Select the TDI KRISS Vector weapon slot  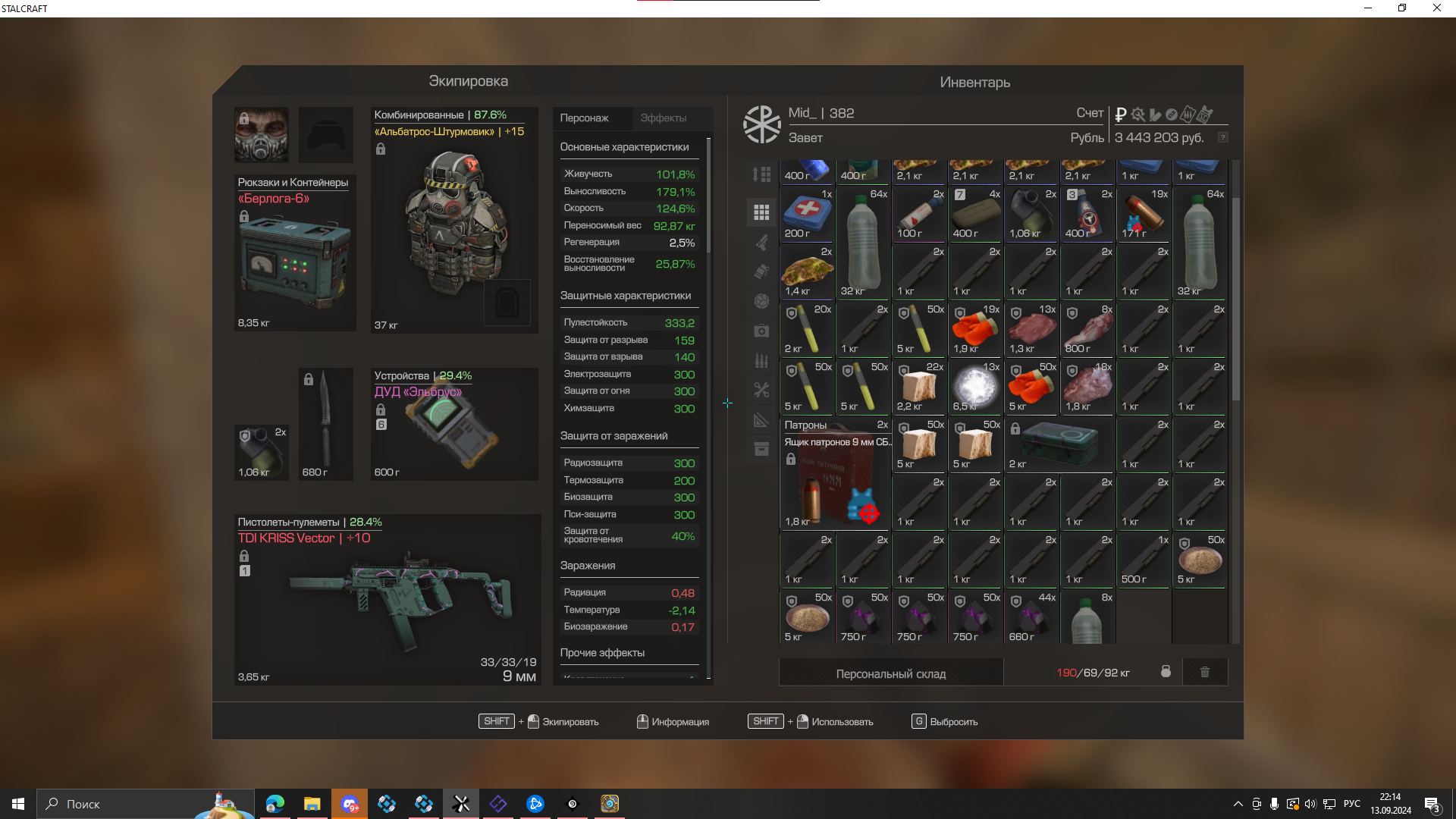[x=388, y=600]
